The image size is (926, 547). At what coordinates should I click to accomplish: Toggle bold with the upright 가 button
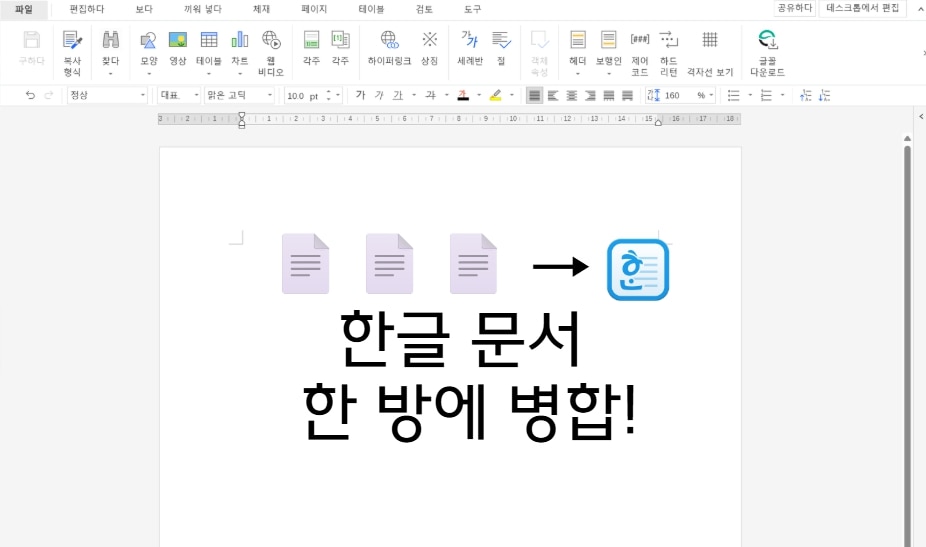[x=360, y=95]
